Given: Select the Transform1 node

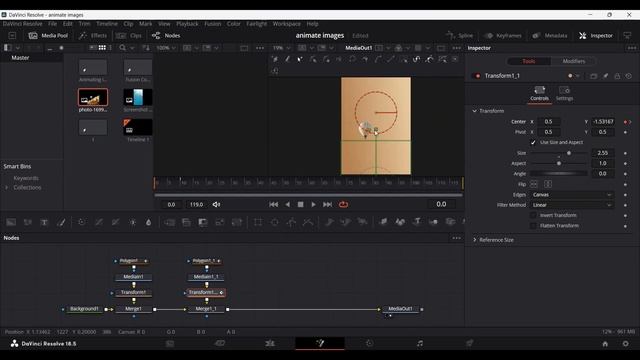Looking at the screenshot, I should pos(133,293).
